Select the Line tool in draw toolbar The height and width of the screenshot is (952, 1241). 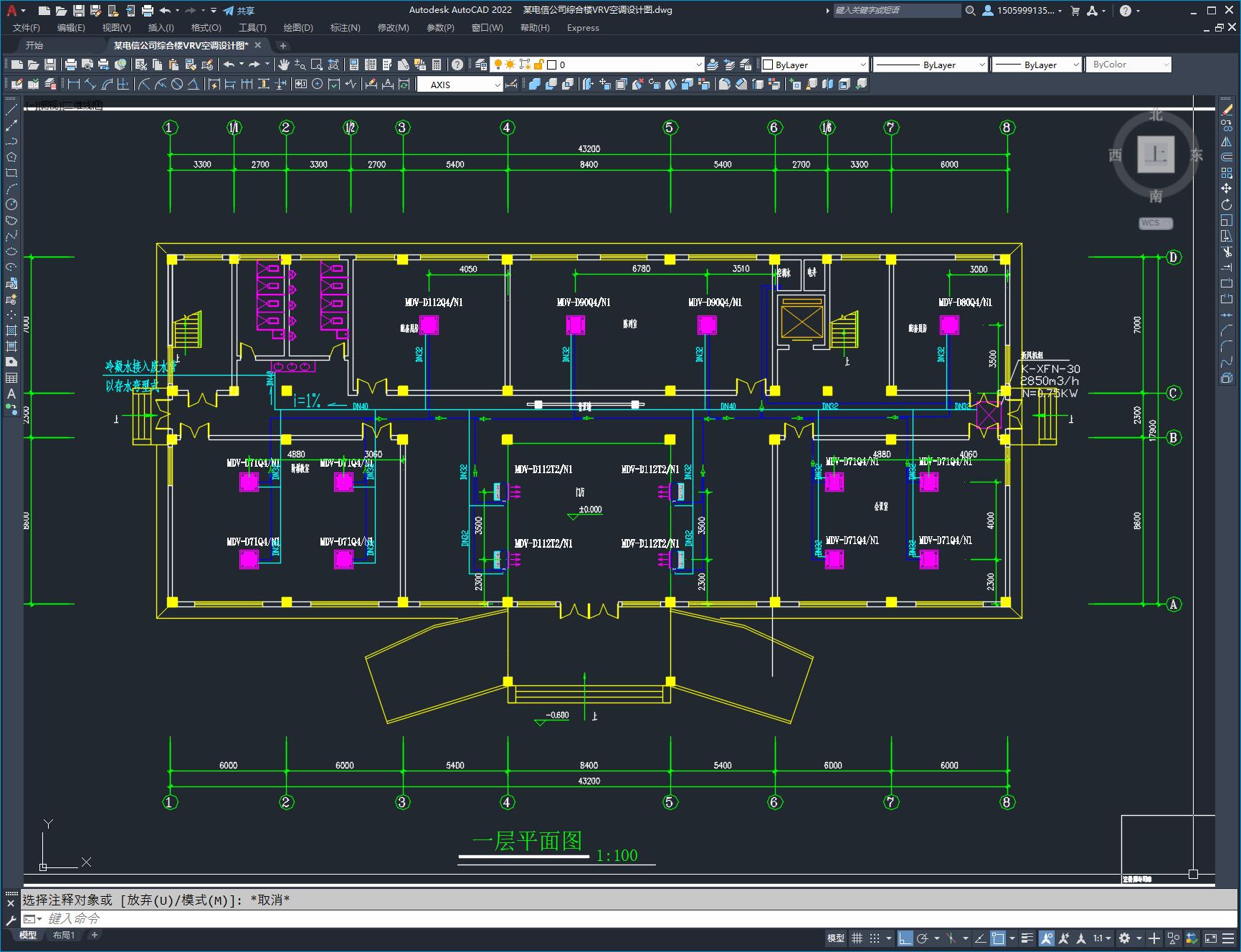(x=11, y=110)
